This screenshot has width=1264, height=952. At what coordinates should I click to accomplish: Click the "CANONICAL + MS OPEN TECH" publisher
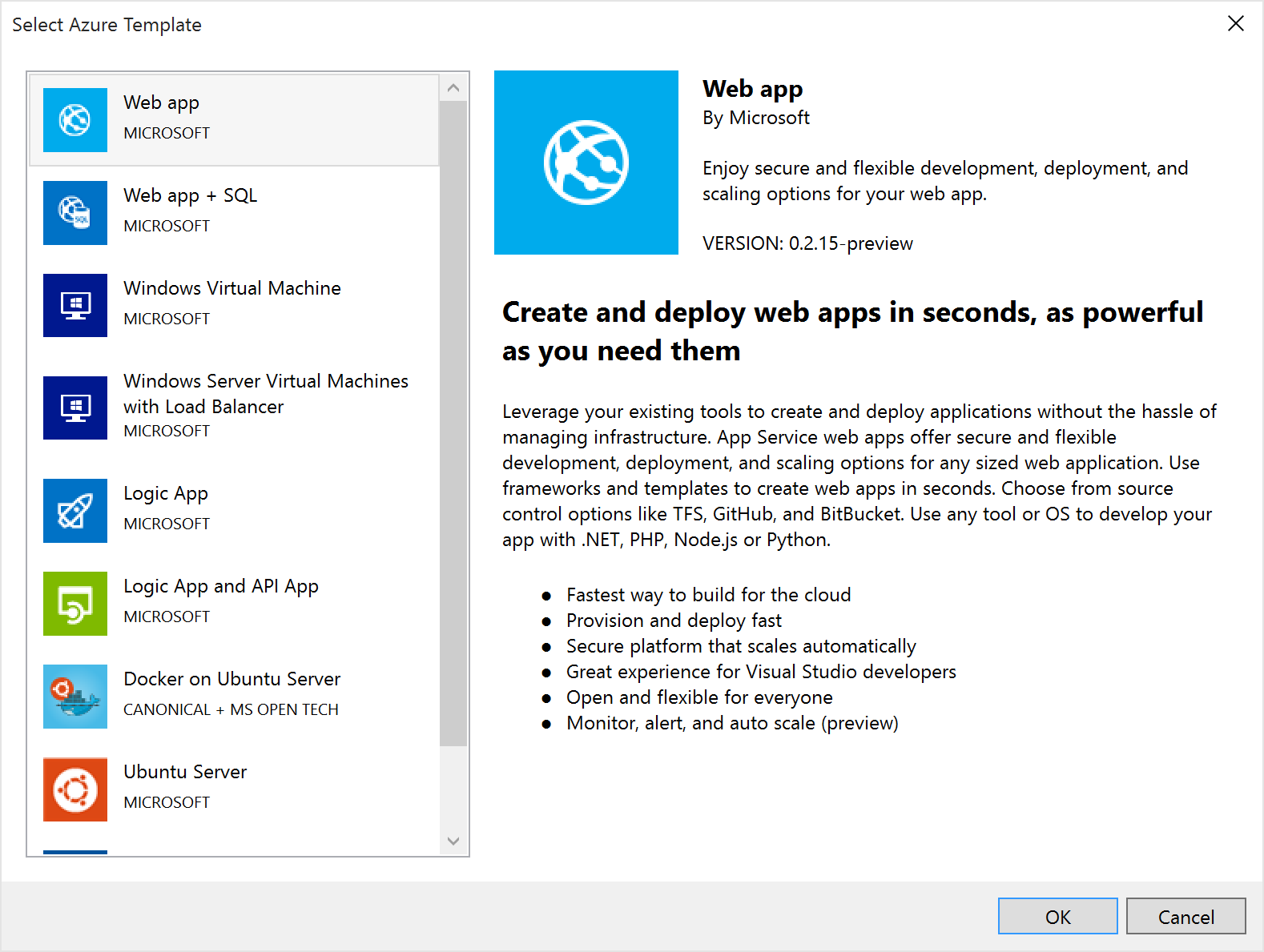point(231,709)
